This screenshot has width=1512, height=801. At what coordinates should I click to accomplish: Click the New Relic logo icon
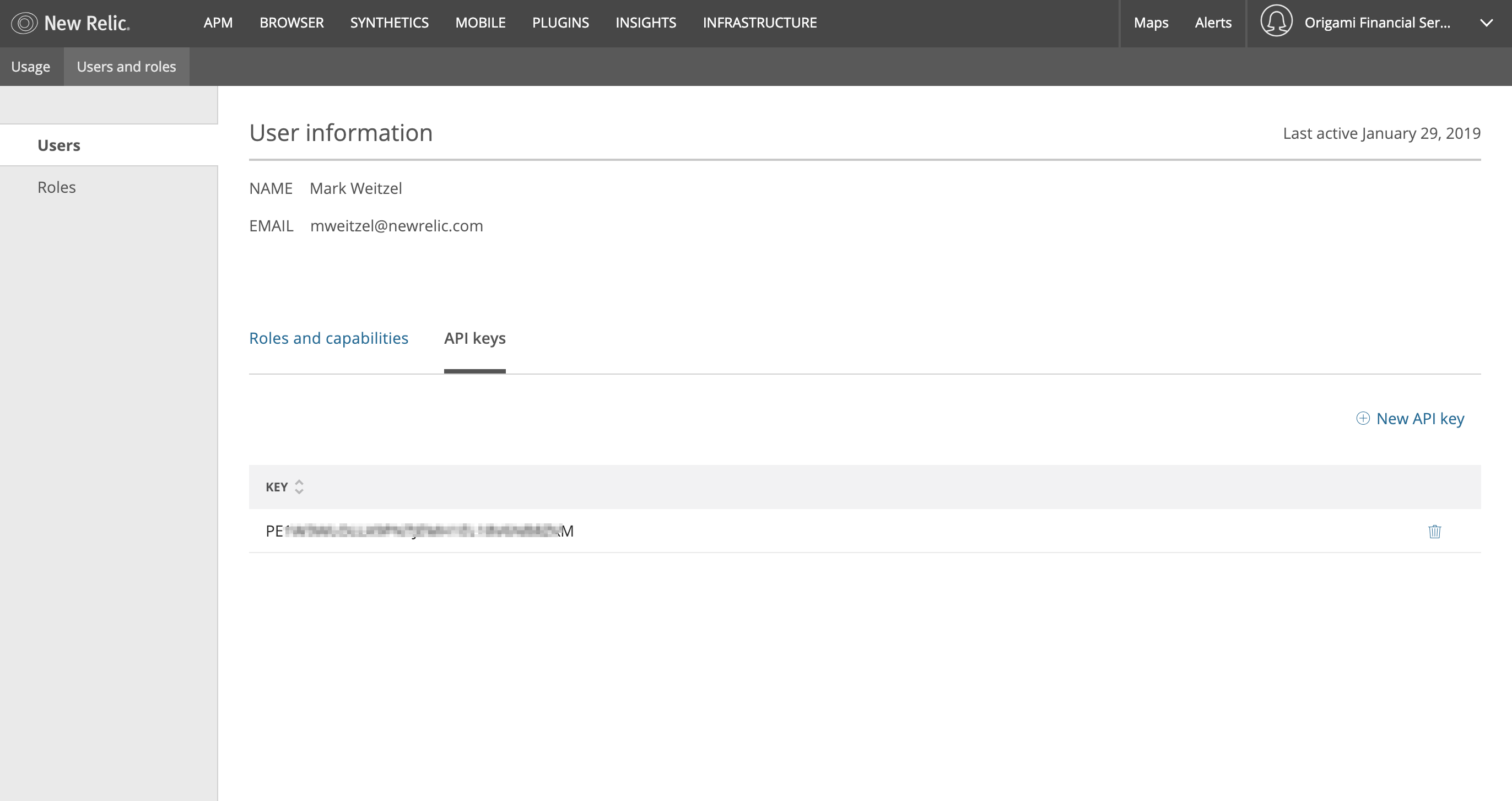click(24, 23)
